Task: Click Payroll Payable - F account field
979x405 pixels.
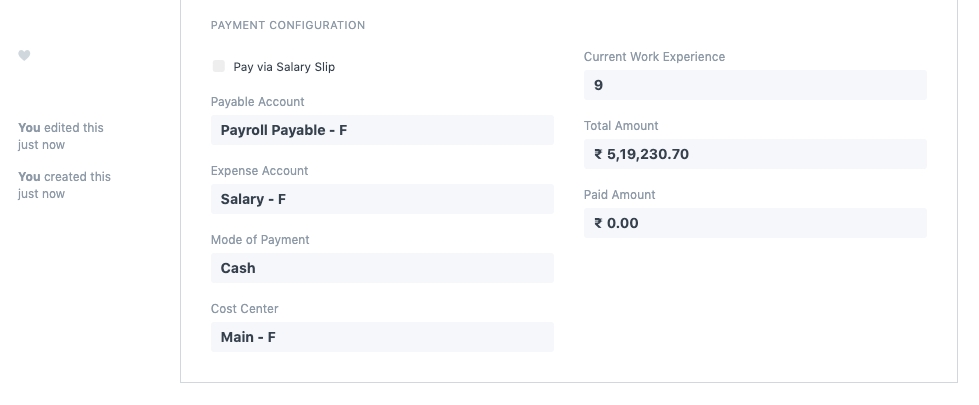Action: [381, 130]
